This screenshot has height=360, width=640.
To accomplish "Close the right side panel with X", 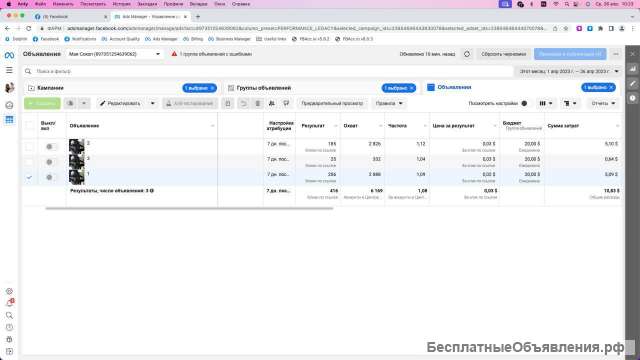I will tap(633, 54).
